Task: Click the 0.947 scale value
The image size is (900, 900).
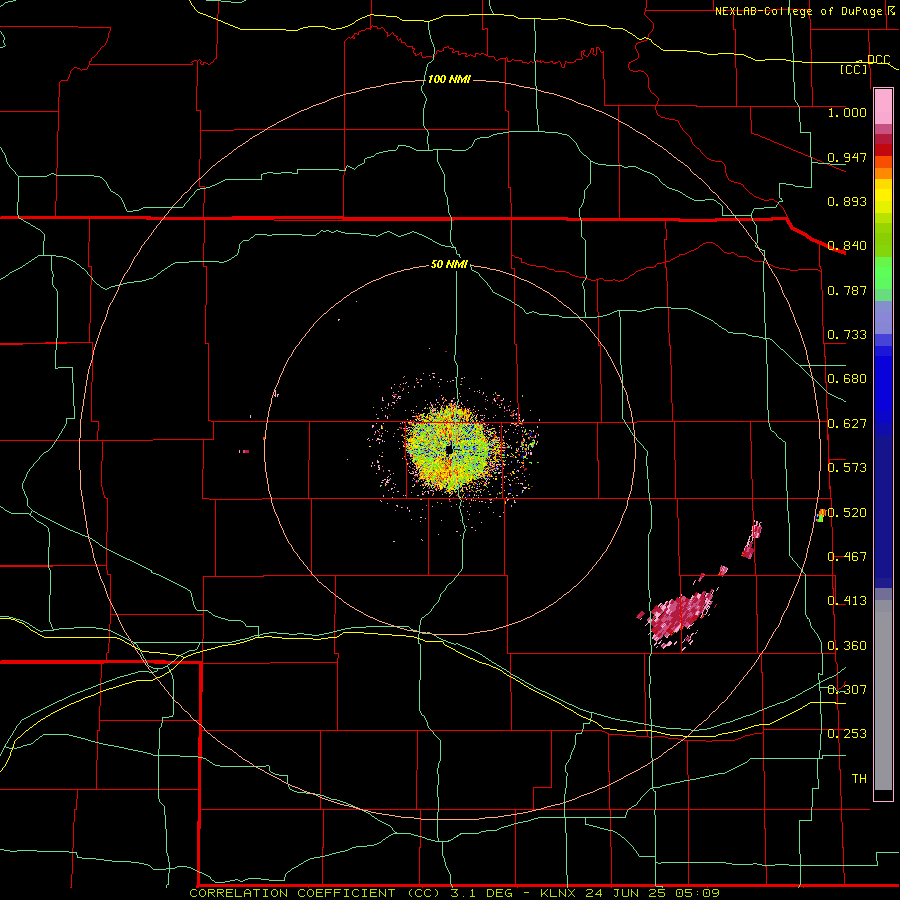Action: point(847,157)
